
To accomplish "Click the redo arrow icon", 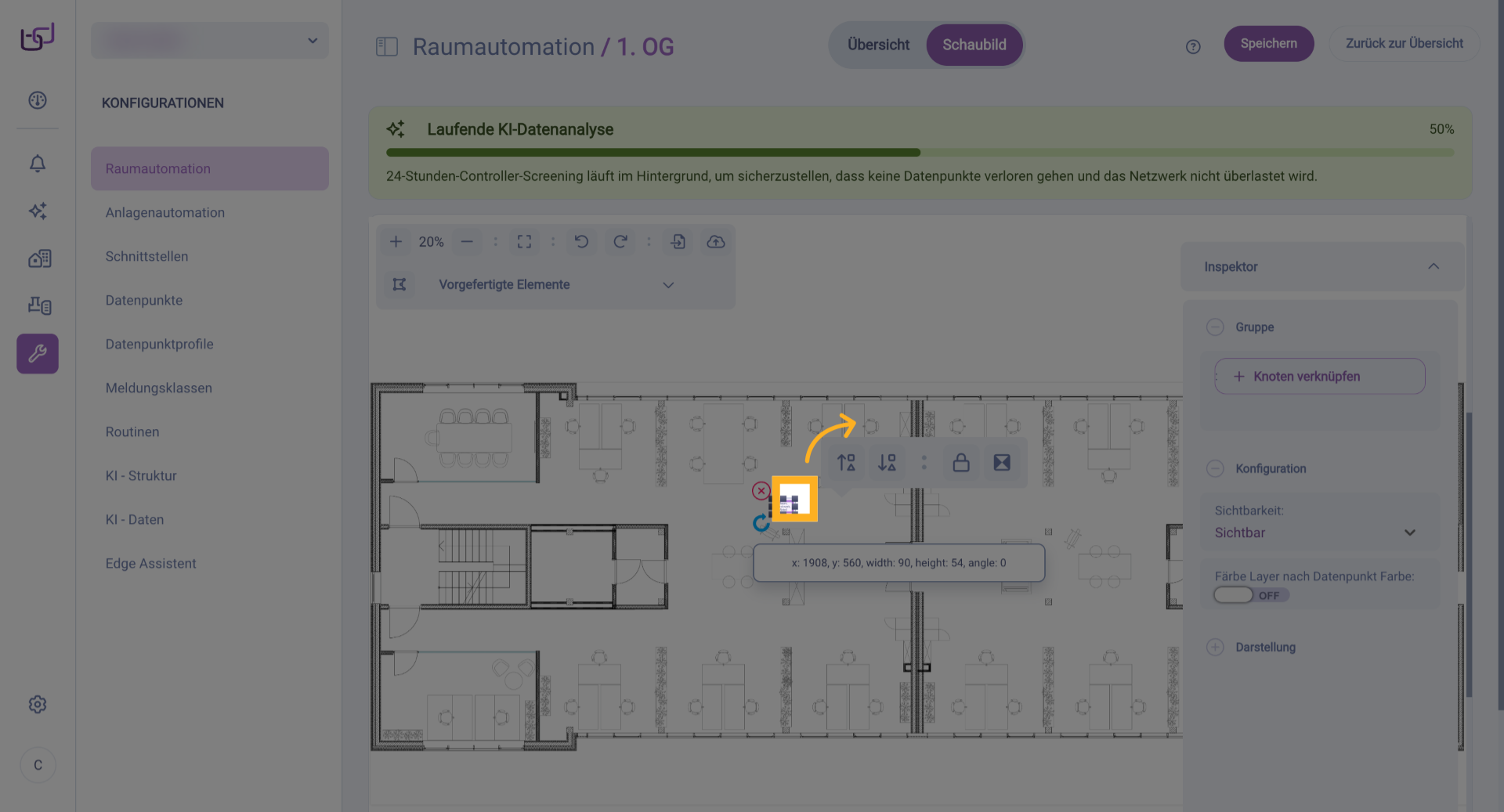I will 620,242.
